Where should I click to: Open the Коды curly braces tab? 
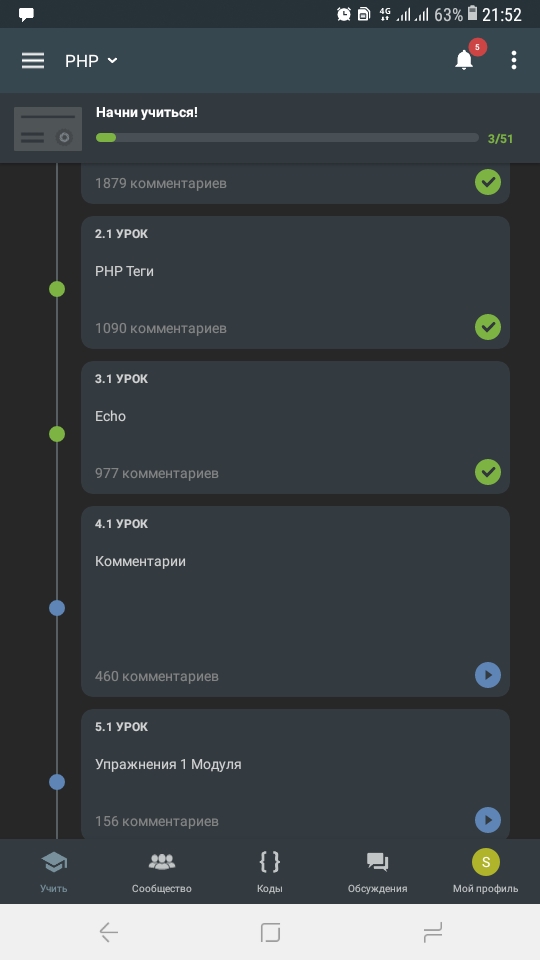click(269, 871)
